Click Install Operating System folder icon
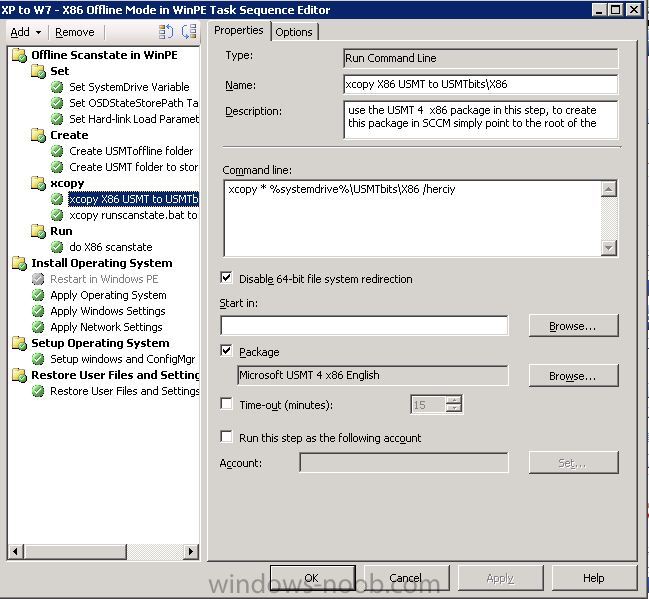The width and height of the screenshot is (649, 599). pos(19,263)
